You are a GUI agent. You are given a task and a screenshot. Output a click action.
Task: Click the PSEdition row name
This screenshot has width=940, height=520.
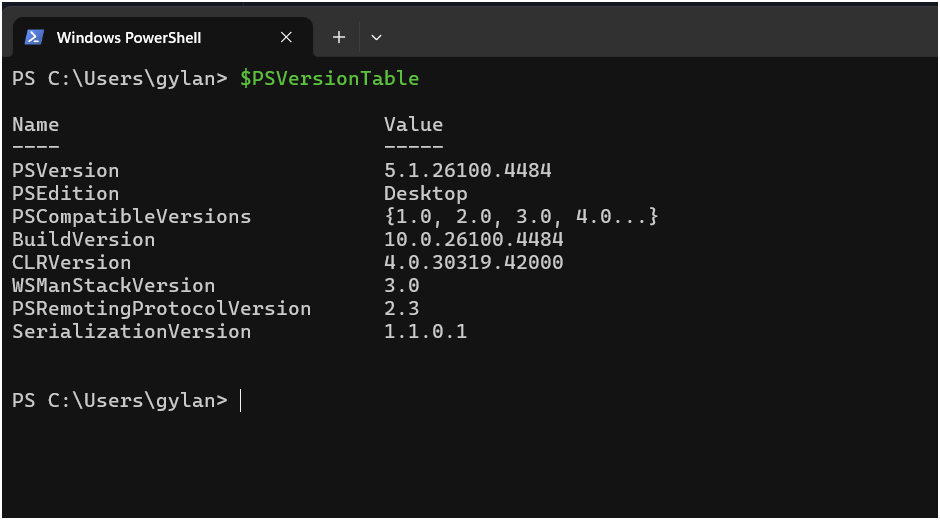pos(65,193)
